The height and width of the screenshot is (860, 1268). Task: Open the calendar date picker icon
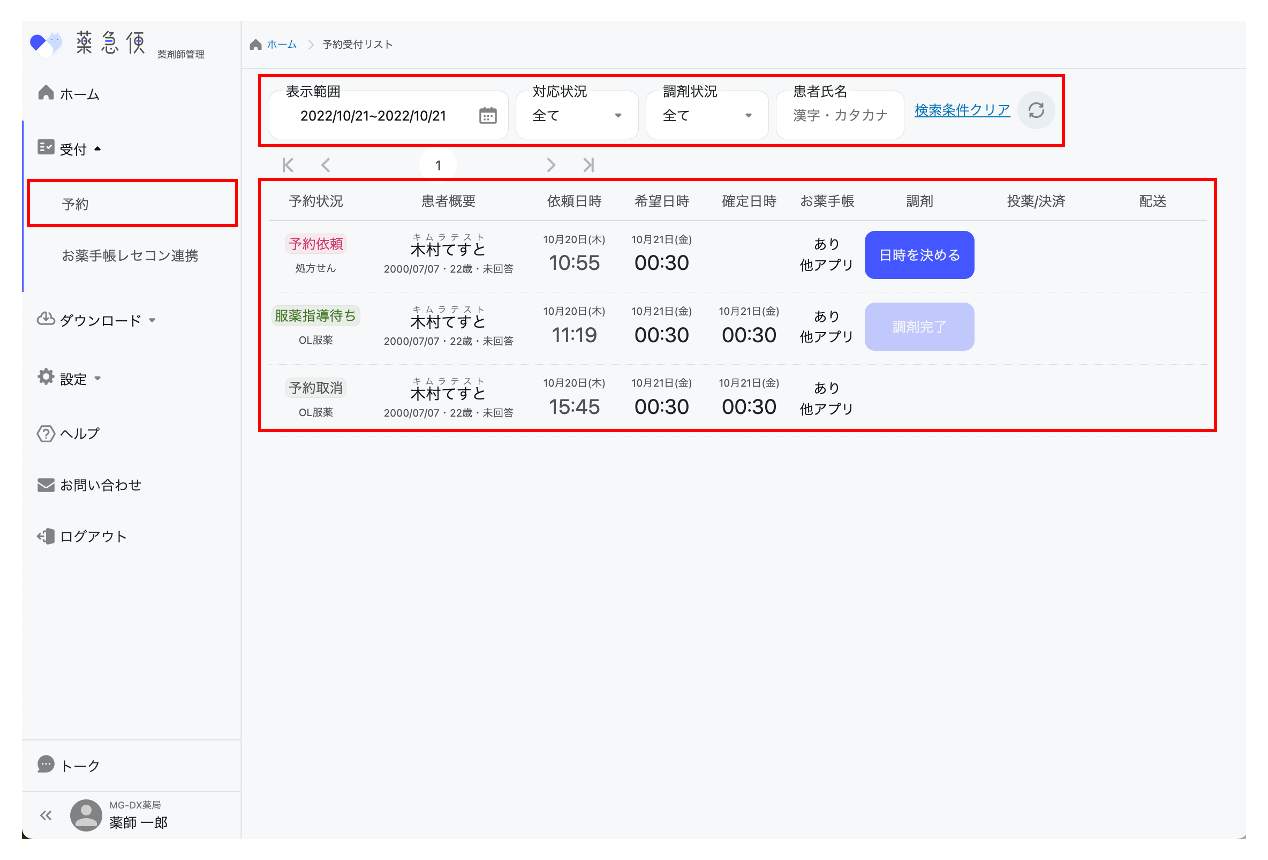coord(488,115)
